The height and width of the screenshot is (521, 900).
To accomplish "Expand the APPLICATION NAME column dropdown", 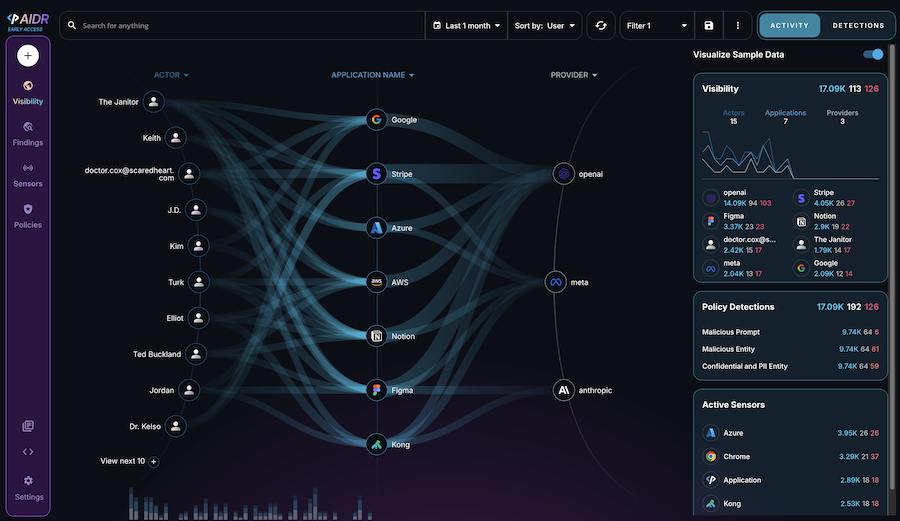I will pyautogui.click(x=373, y=75).
